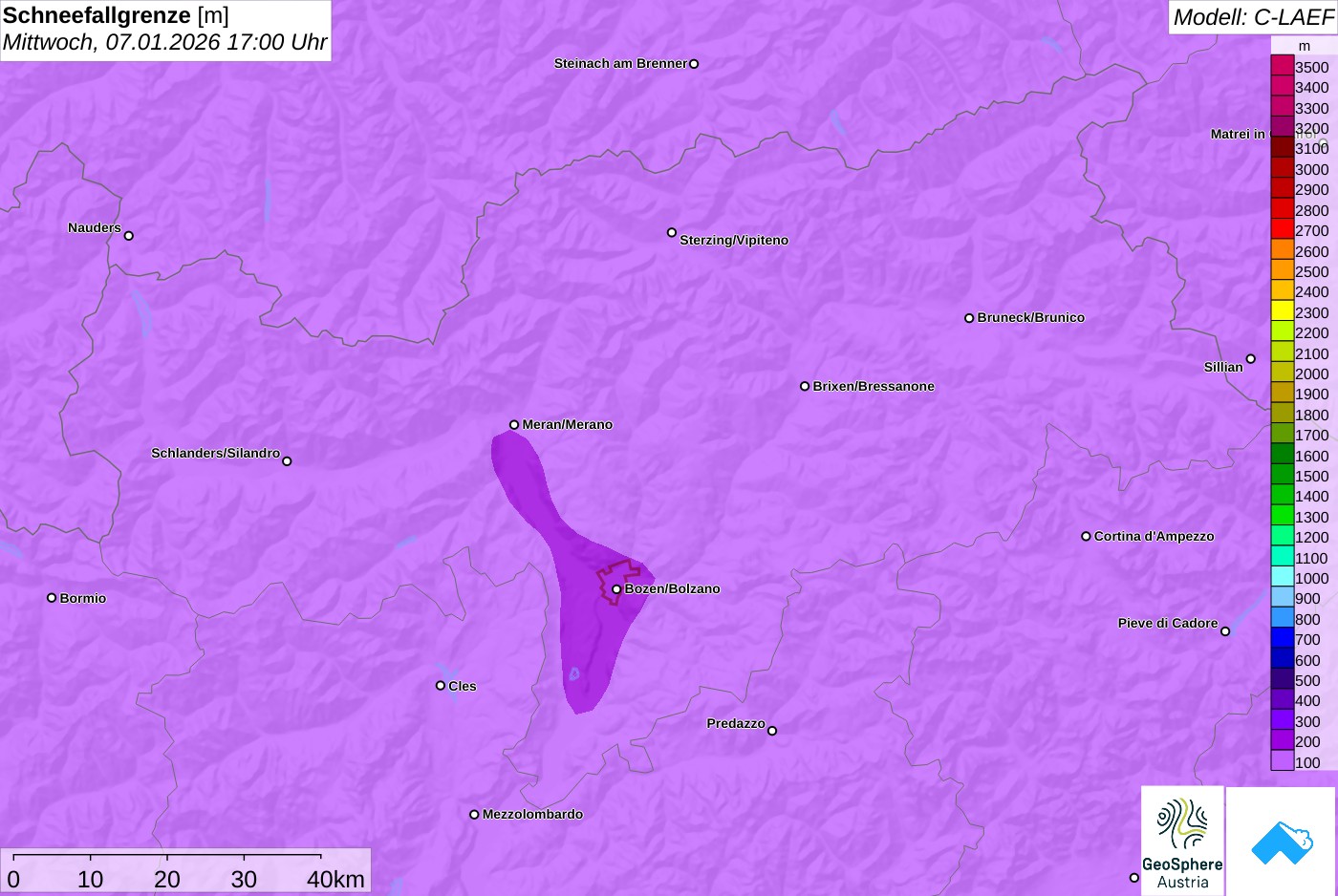The image size is (1338, 896).
Task: Click the Nauders location dot
Action: pyautogui.click(x=129, y=236)
